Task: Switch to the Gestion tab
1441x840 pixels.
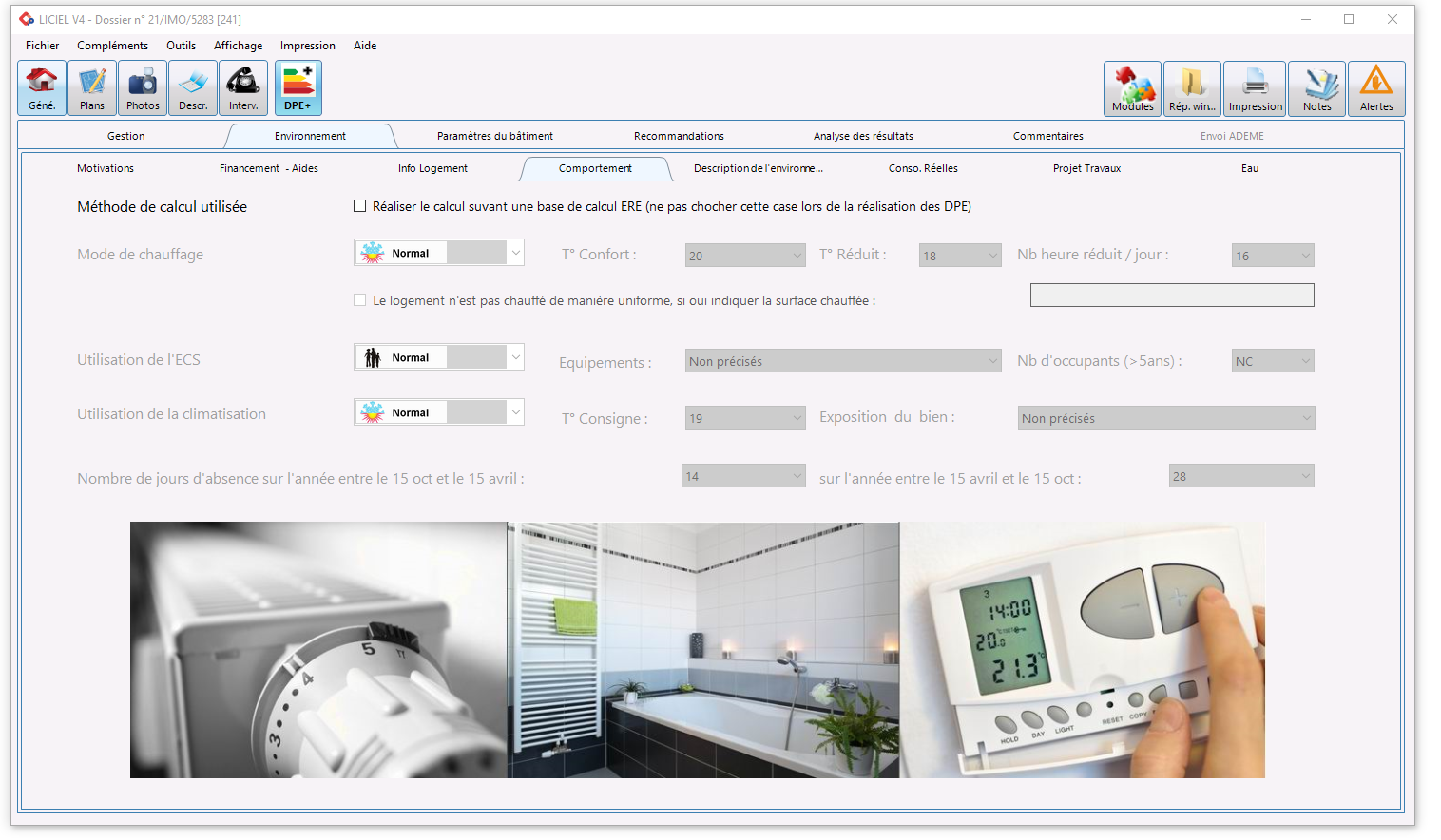Action: [126, 136]
